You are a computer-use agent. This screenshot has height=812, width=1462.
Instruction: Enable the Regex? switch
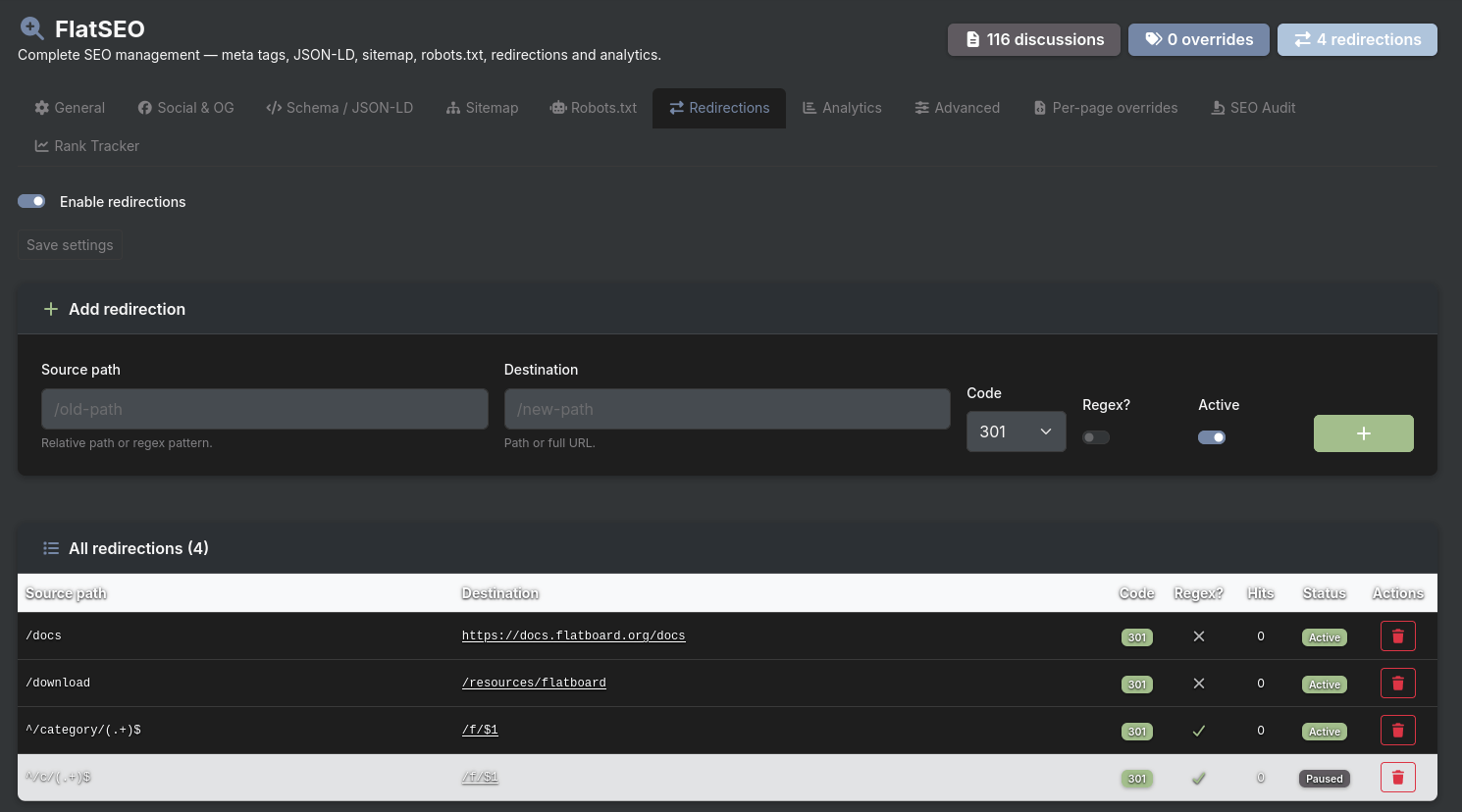1095,437
